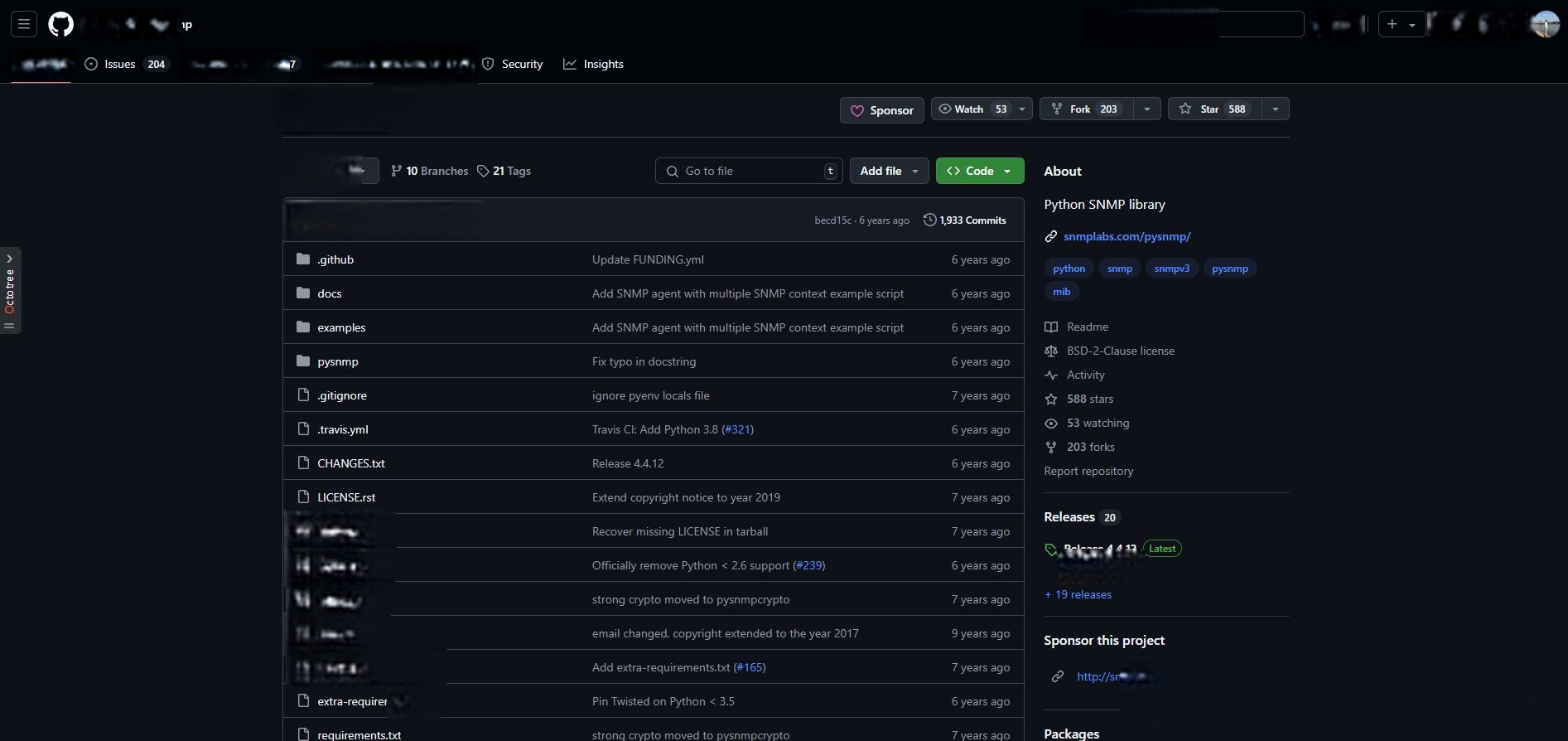
Task: Open the requirements.txt file
Action: [359, 735]
